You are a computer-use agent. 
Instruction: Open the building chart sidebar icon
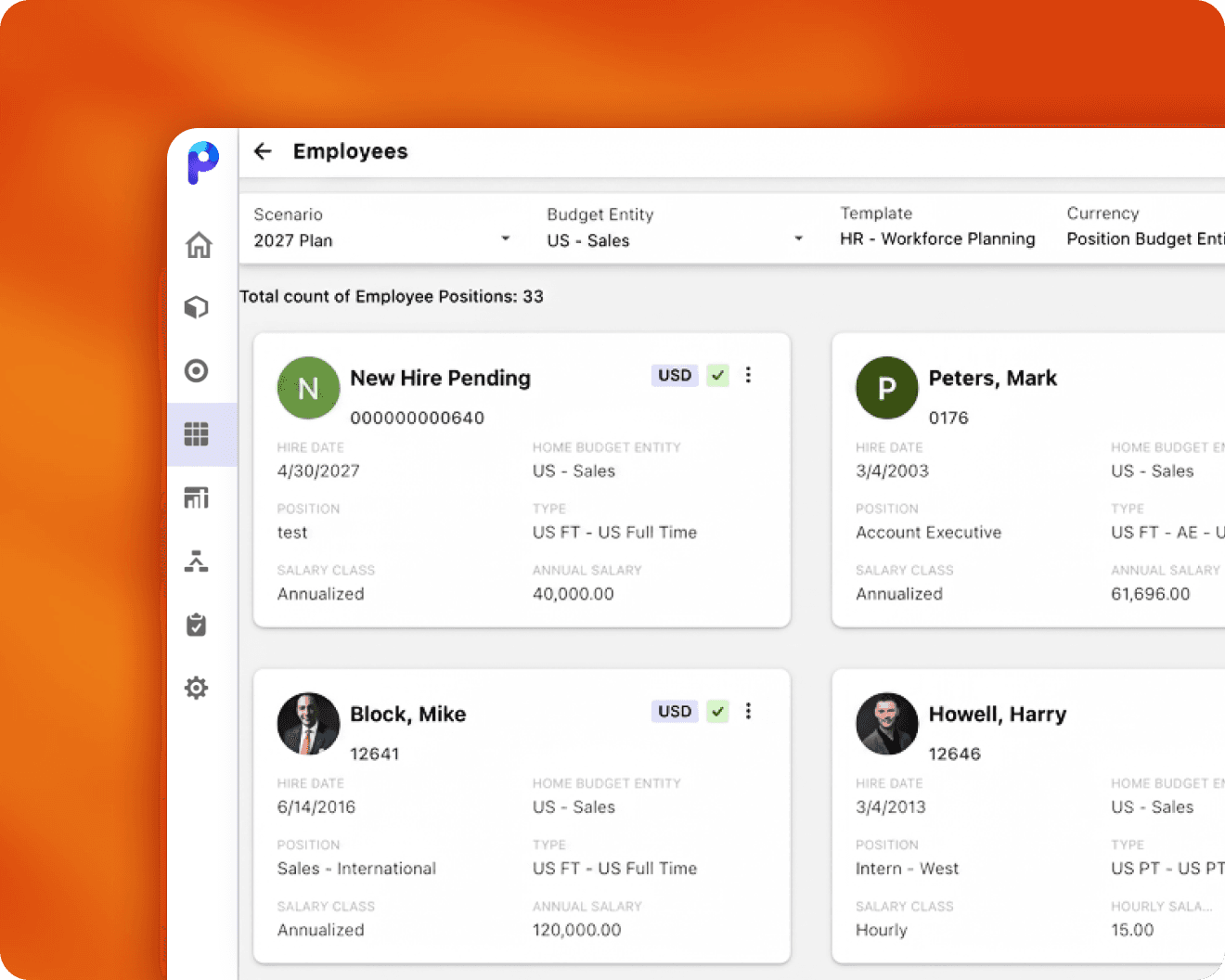tap(196, 497)
